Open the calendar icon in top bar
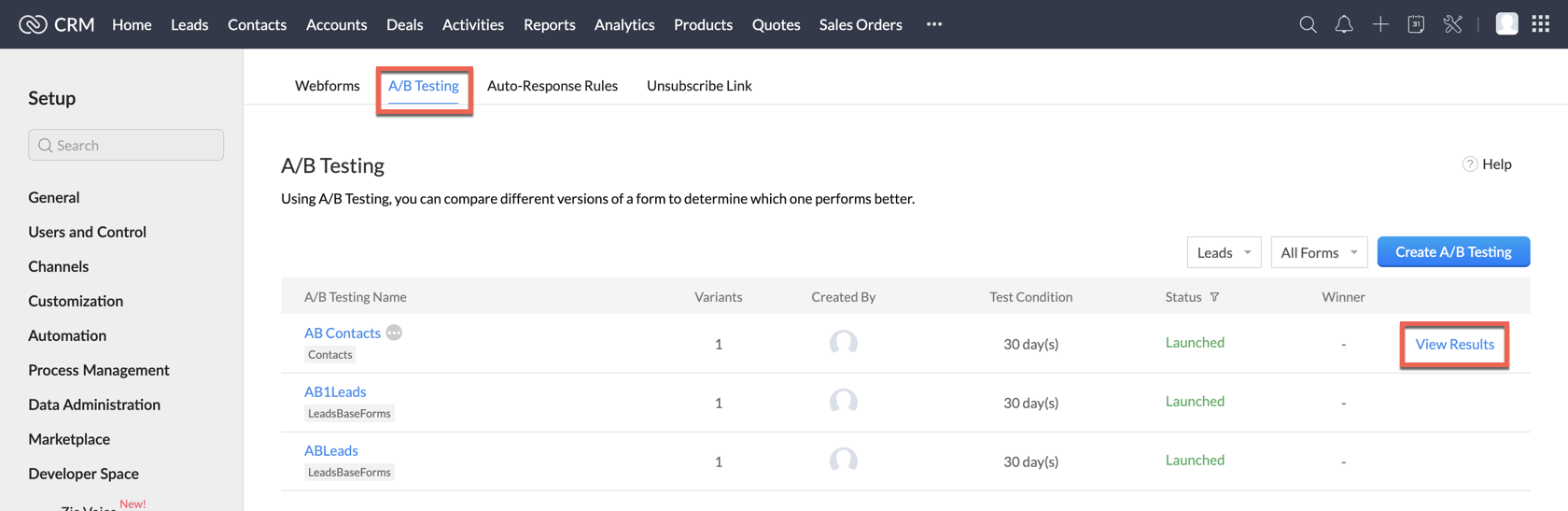The width and height of the screenshot is (1568, 511). coord(1416,24)
